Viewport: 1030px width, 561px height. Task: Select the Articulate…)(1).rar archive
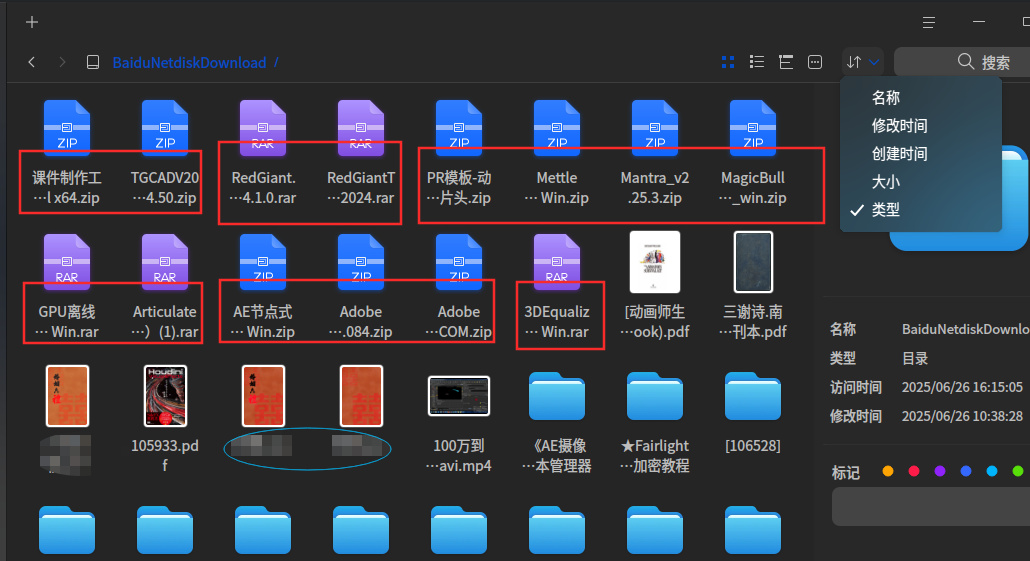click(165, 287)
